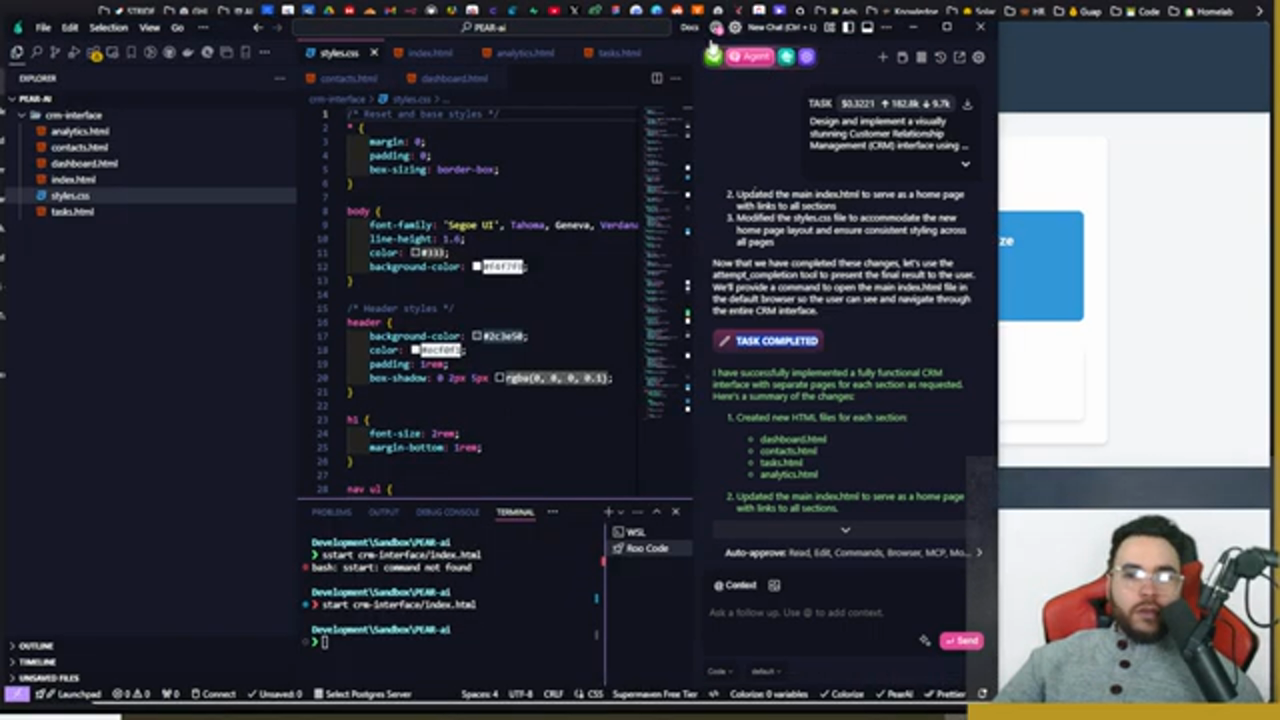Toggle bottom panel layout icon in title bar
1280x720 pixels.
[867, 27]
